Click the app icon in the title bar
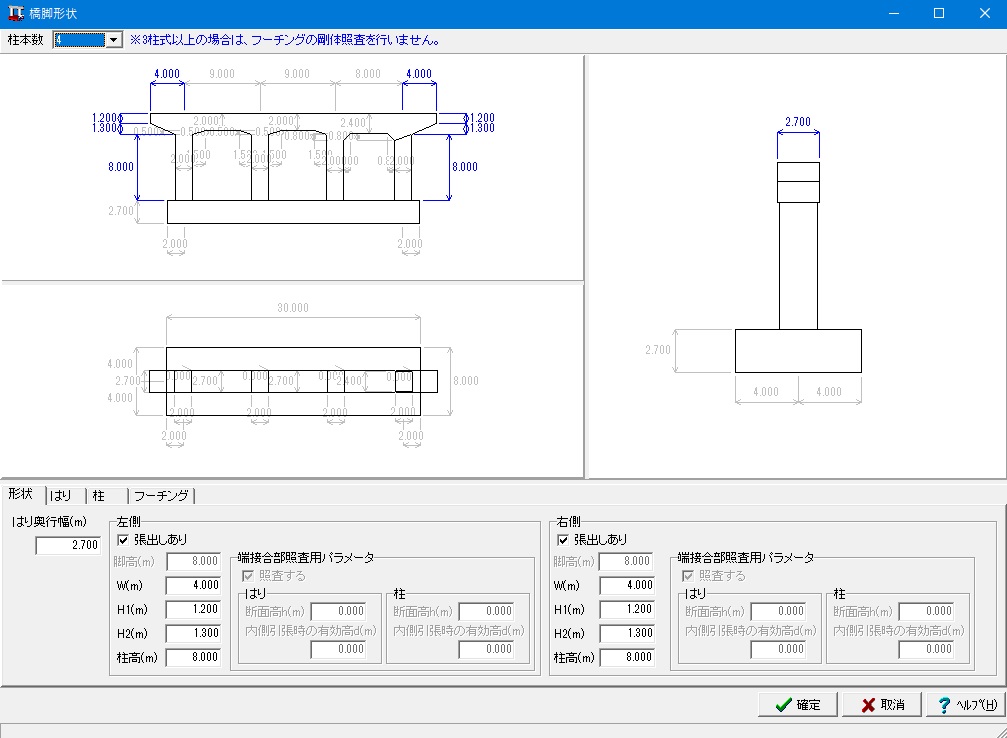This screenshot has height=738, width=1007. (15, 13)
